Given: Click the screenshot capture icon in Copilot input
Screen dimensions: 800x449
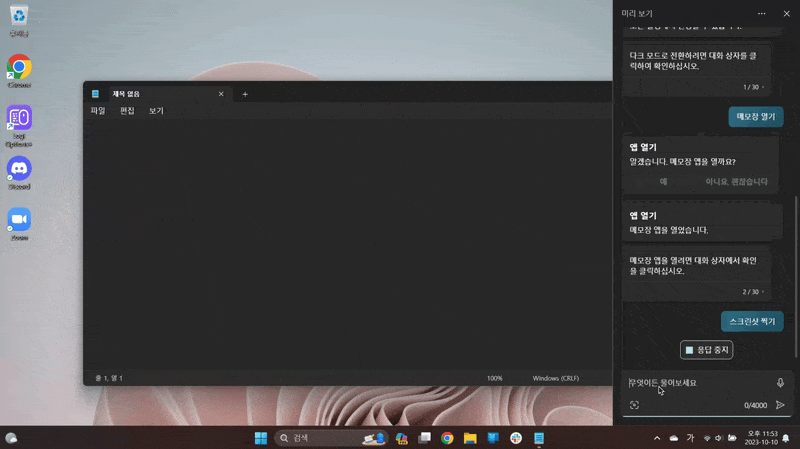Looking at the screenshot, I should [634, 405].
